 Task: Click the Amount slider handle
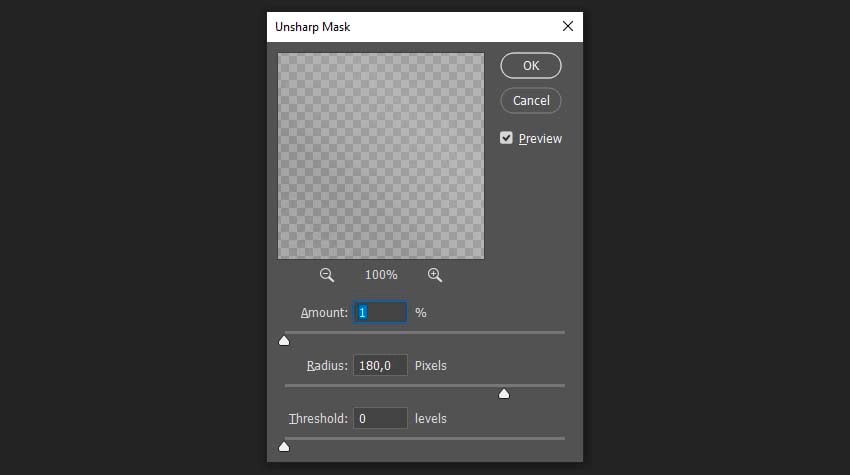284,341
